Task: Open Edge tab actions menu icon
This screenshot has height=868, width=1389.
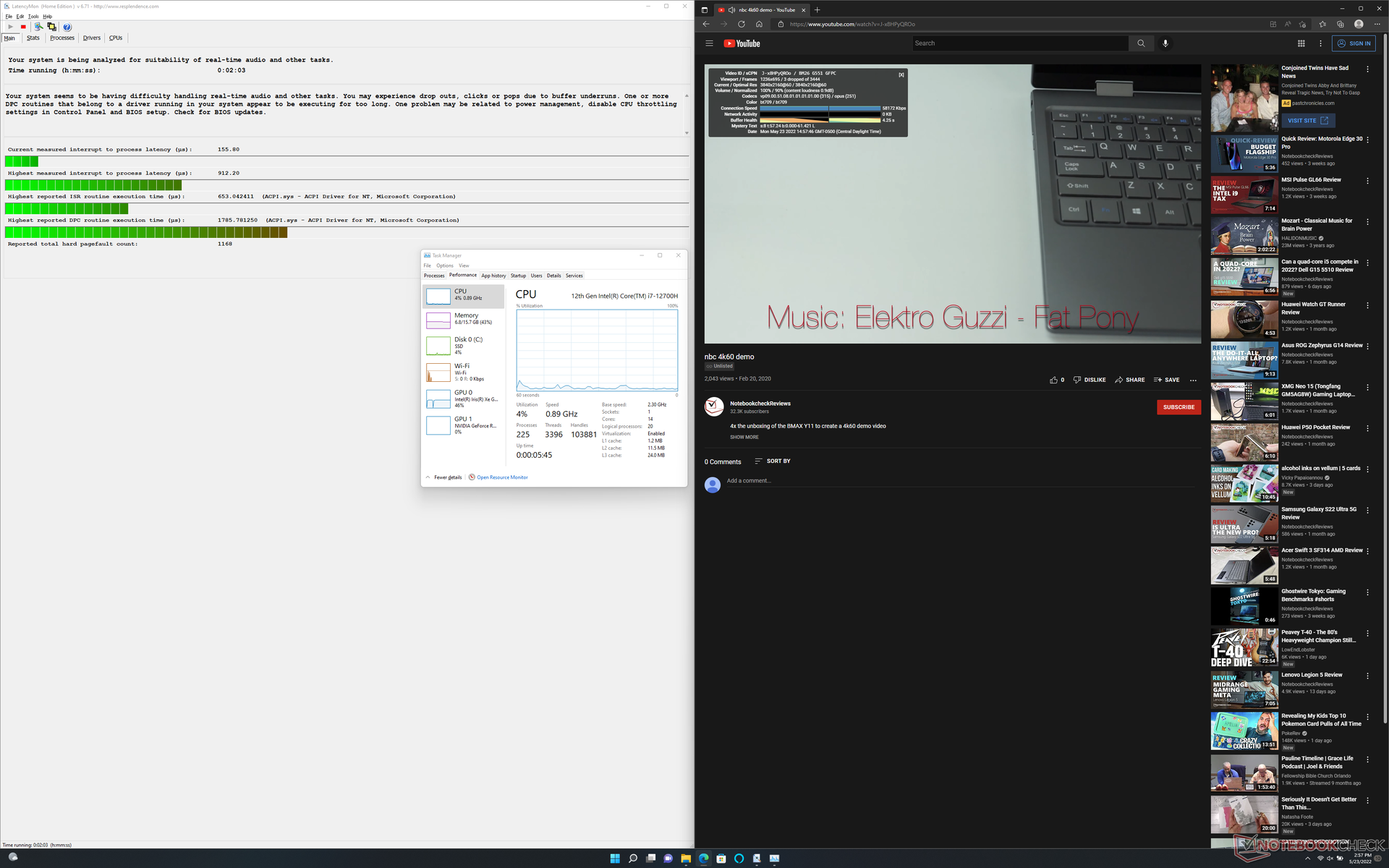Action: click(x=704, y=10)
